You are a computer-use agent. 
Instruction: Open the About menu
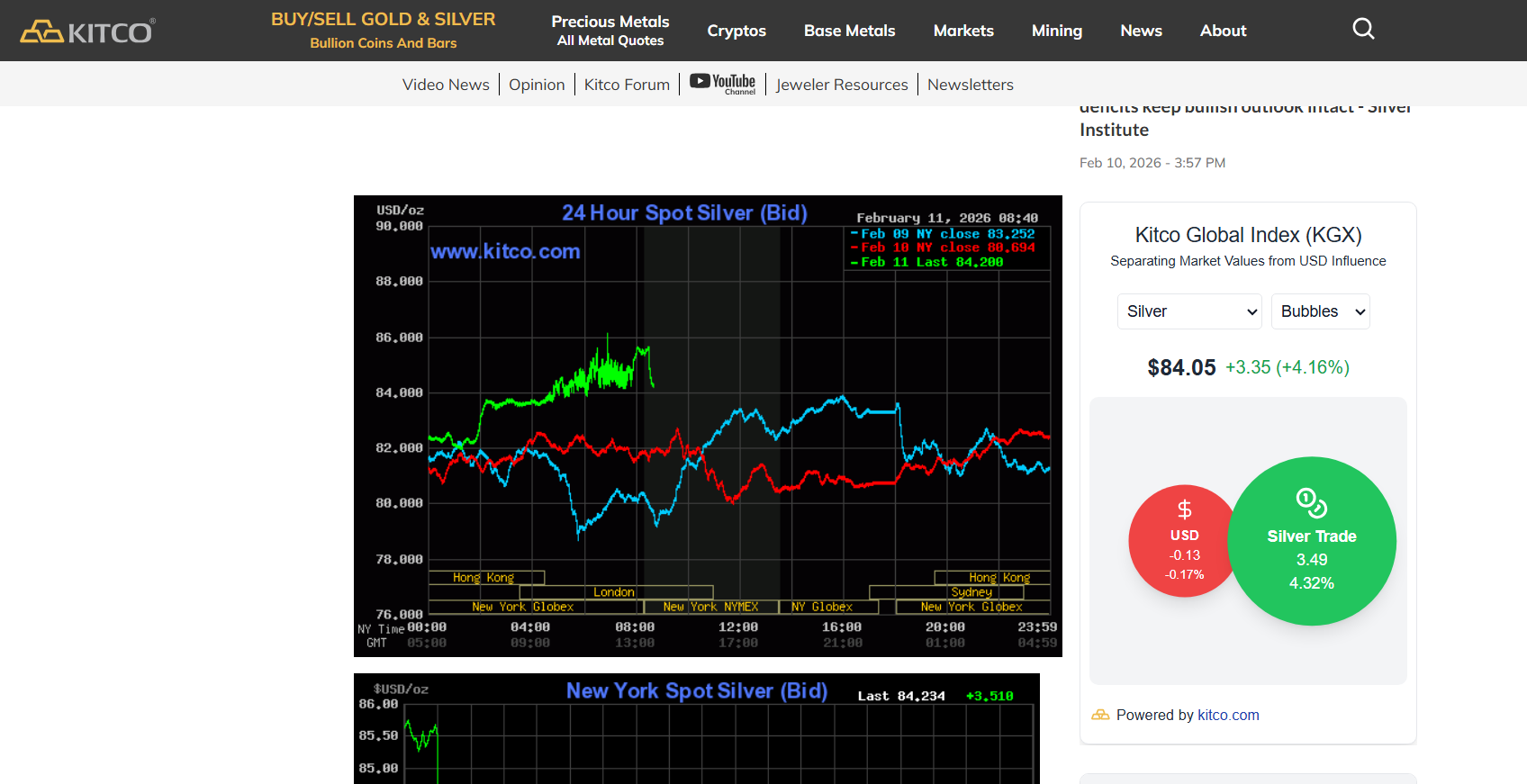(x=1224, y=31)
